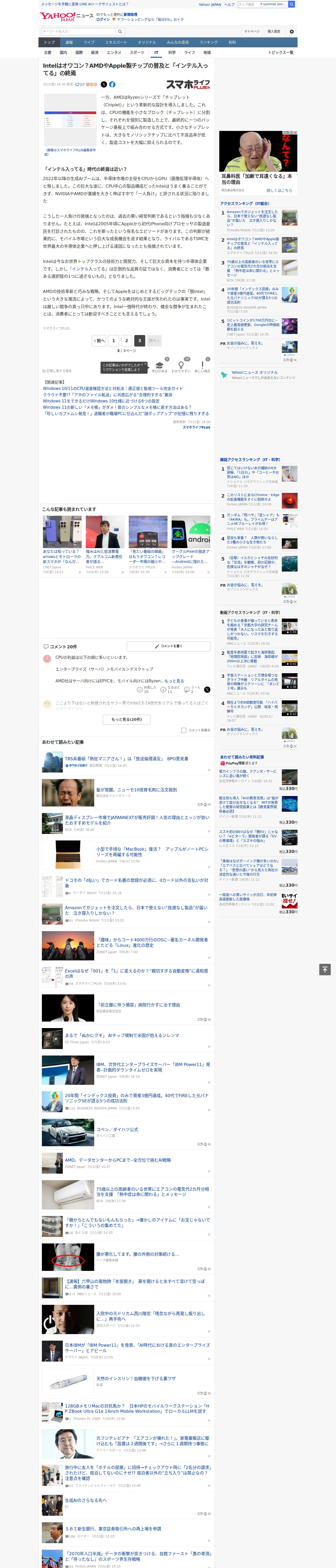Viewport: 336px width, 1568px height.
Task: Click the 購入履歴 link
Action: click(274, 32)
